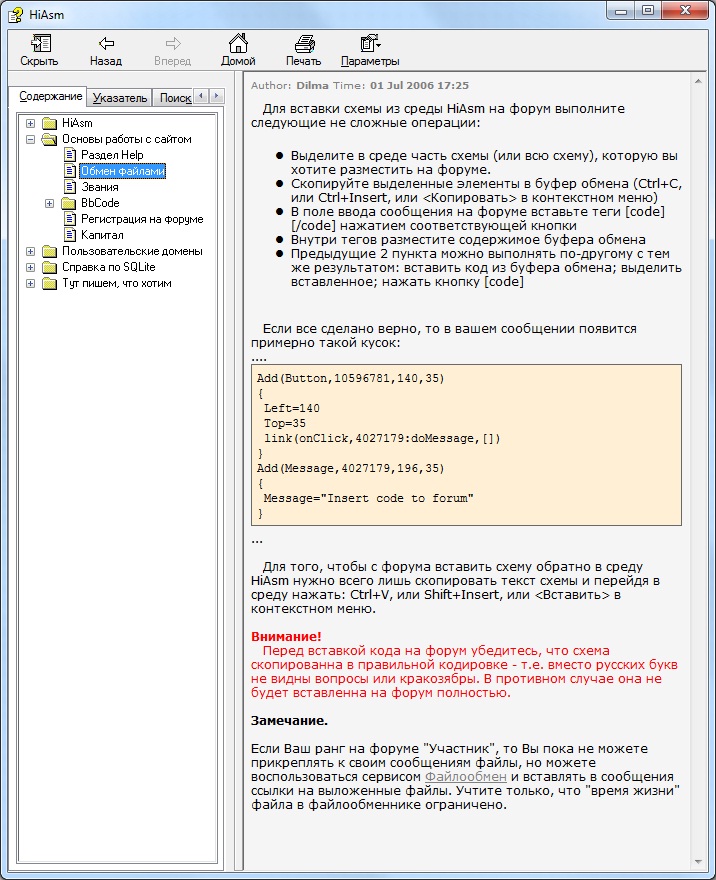This screenshot has width=716, height=880.
Task: Click the code line Add(Button,10596781,140,35)
Action: click(350, 378)
